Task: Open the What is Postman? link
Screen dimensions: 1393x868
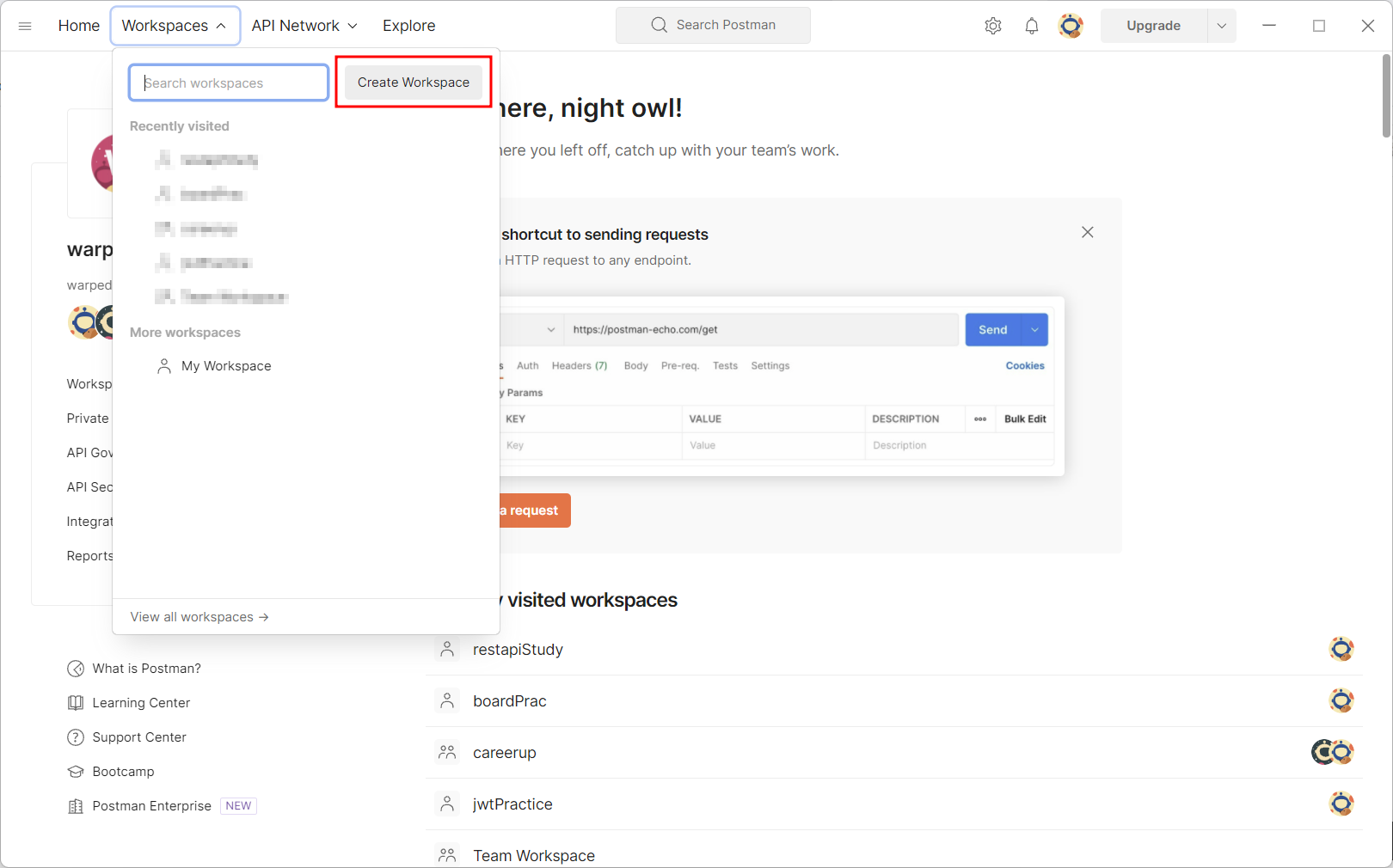Action: tap(146, 669)
